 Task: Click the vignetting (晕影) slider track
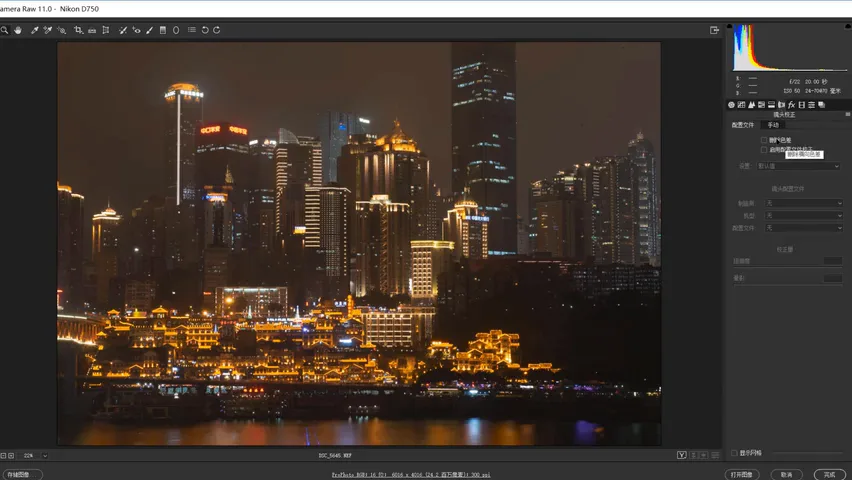pyautogui.click(x=788, y=285)
